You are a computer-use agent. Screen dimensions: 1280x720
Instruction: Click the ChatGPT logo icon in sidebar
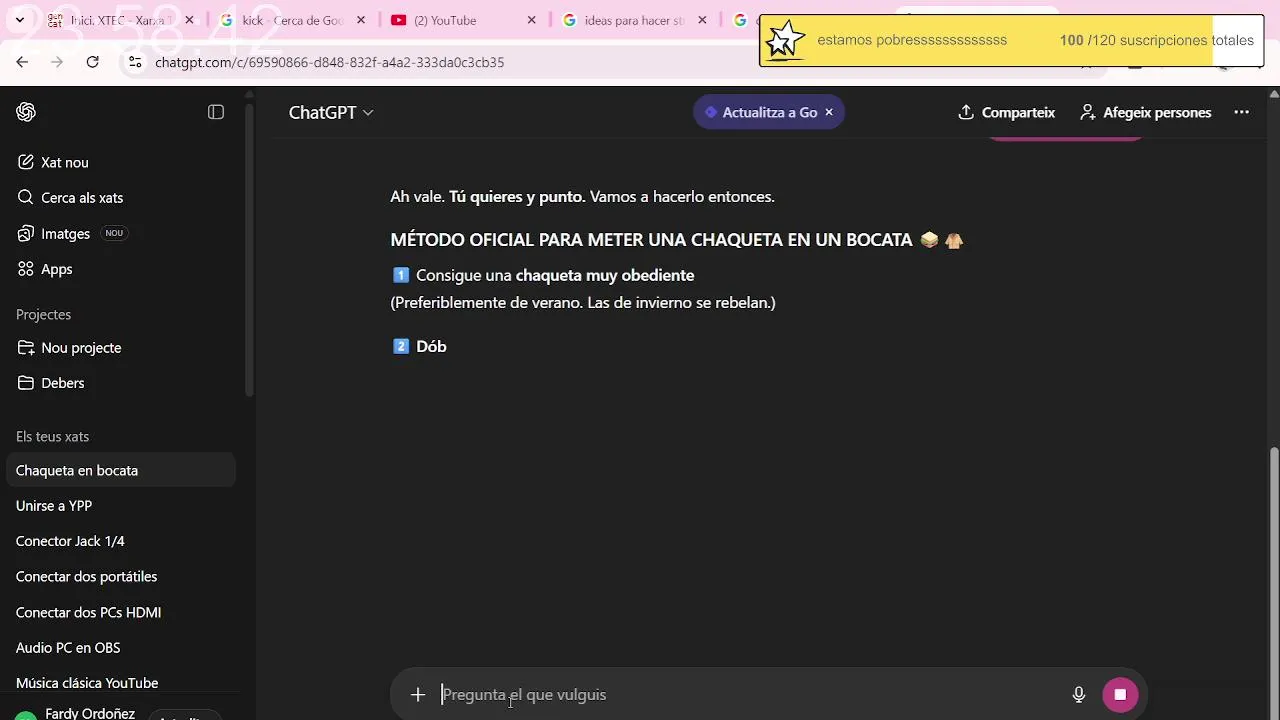pyautogui.click(x=26, y=112)
